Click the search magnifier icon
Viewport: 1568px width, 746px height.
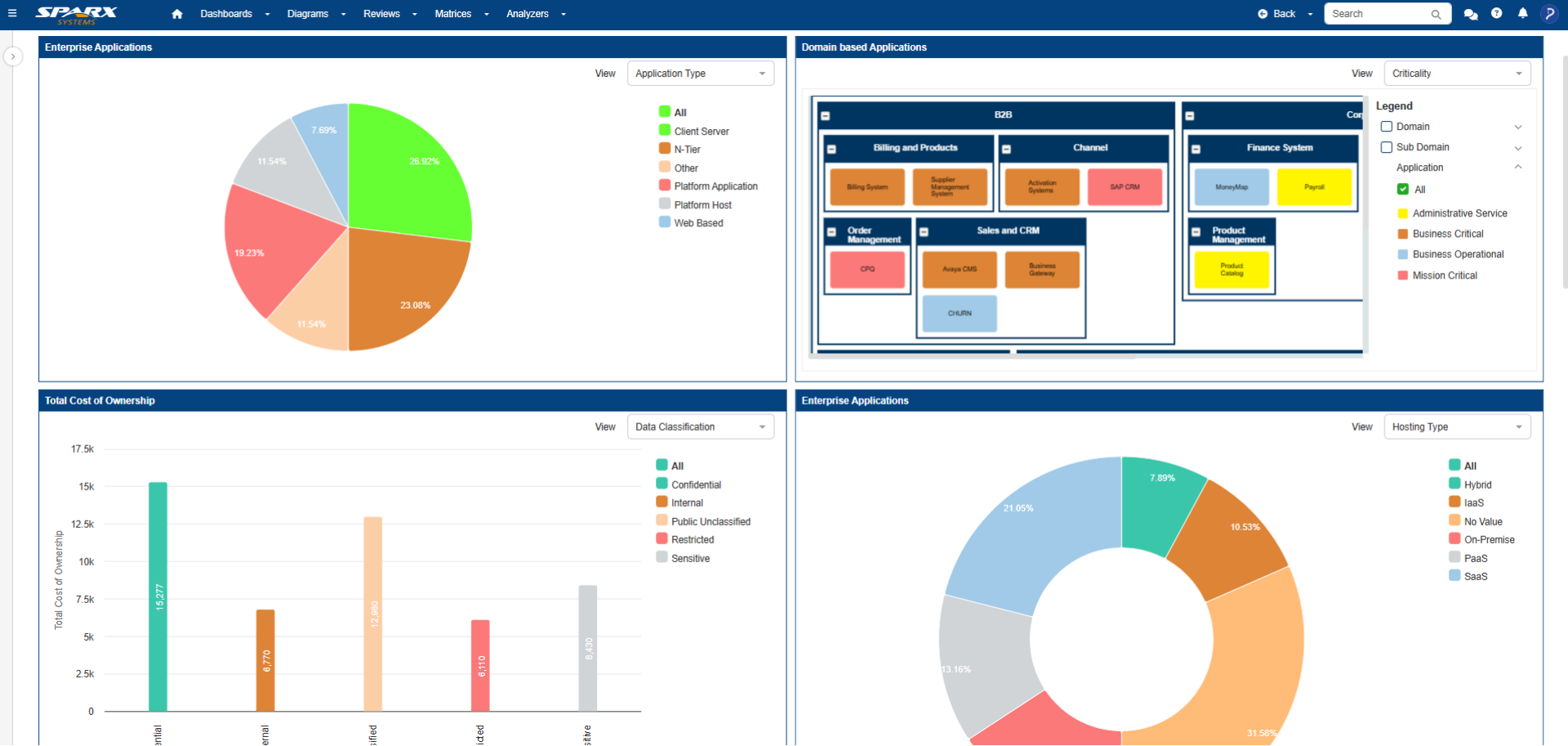pyautogui.click(x=1436, y=14)
